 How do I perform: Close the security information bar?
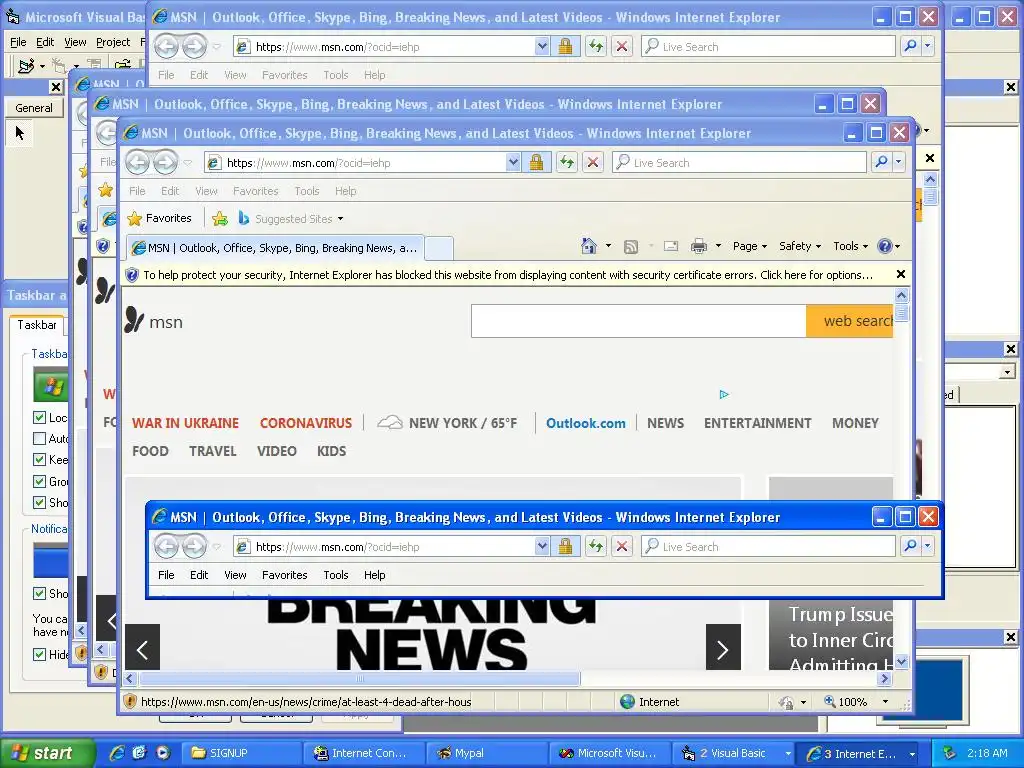coord(901,274)
